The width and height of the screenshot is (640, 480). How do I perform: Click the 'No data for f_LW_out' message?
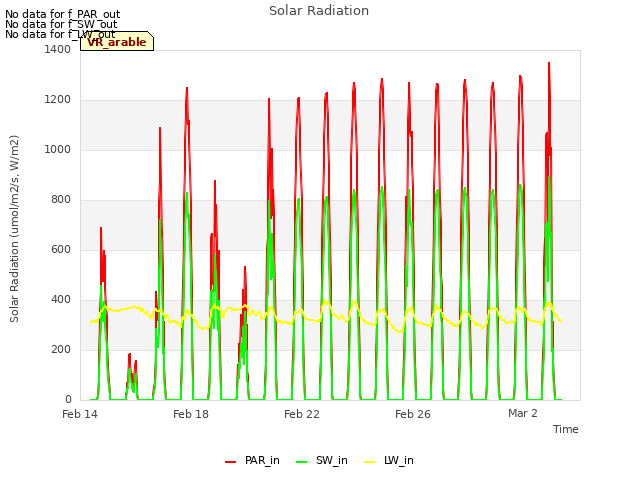[60, 34]
